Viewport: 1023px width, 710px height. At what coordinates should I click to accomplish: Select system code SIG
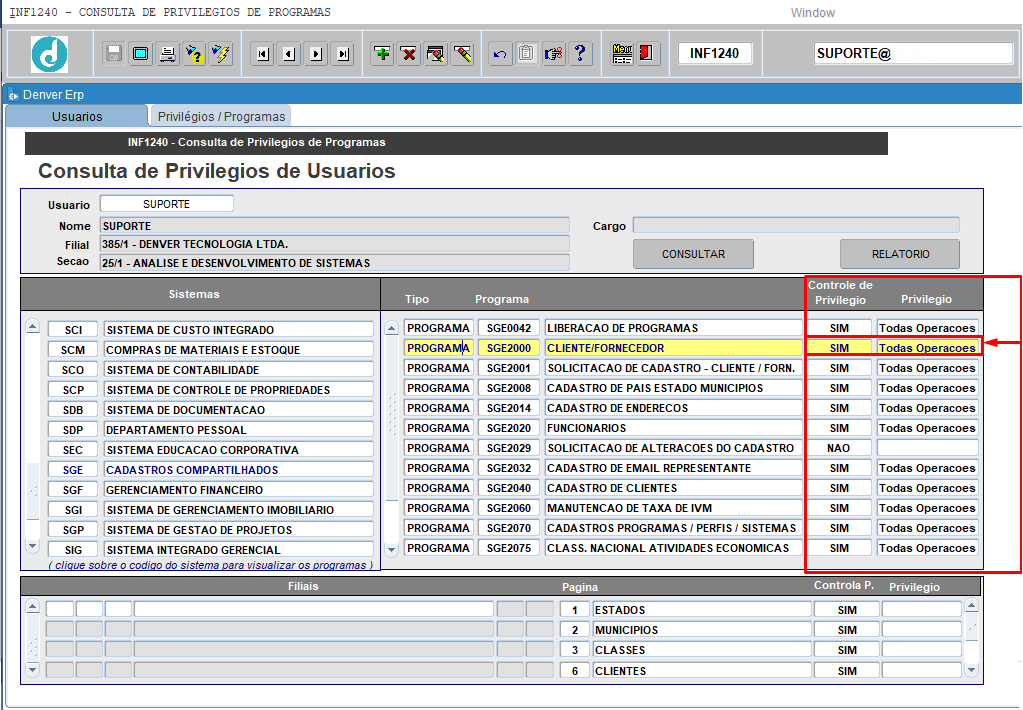tap(73, 550)
